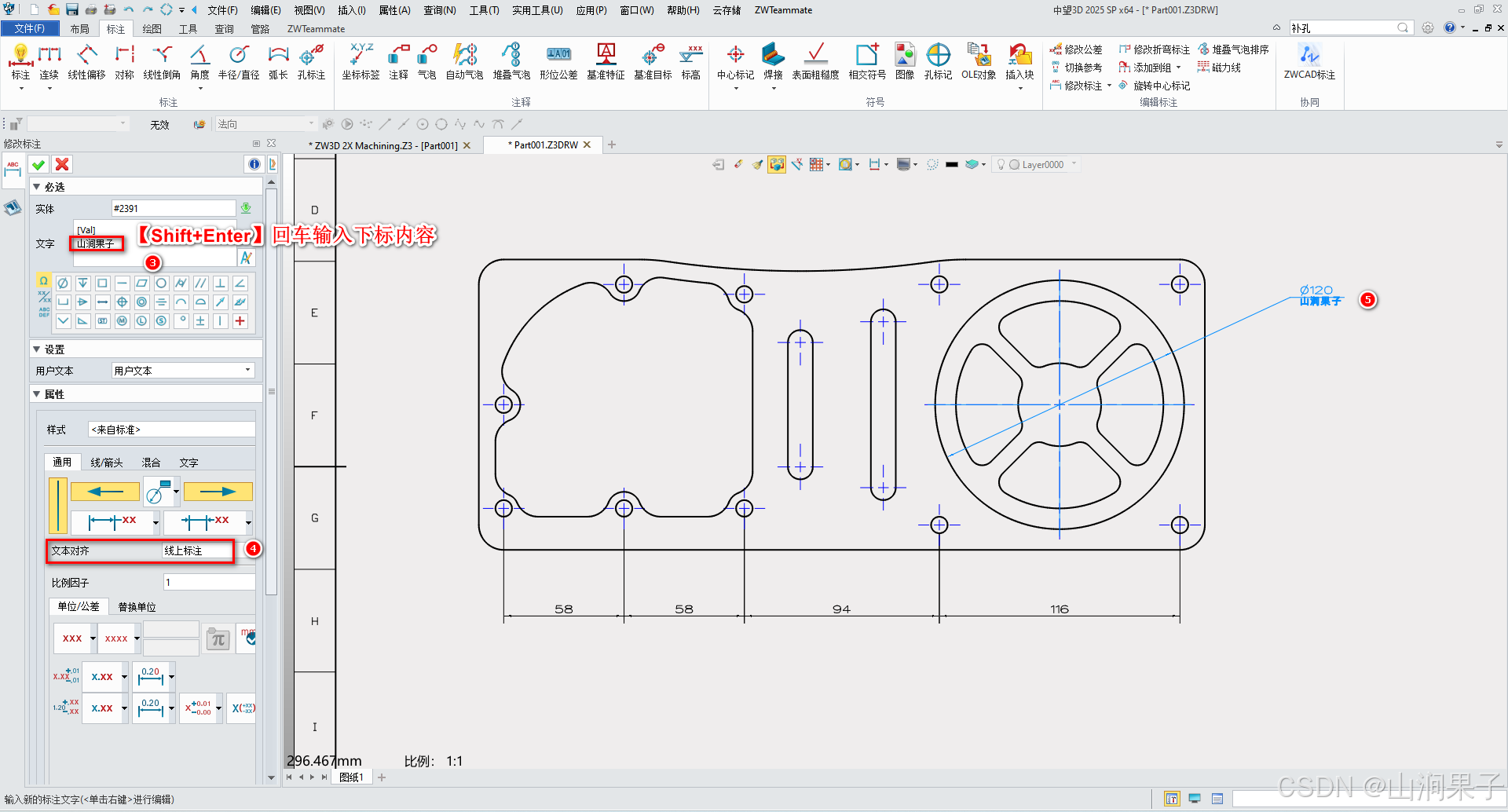The height and width of the screenshot is (812, 1508).
Task: Open the 用户文本 dropdown
Action: point(182,371)
